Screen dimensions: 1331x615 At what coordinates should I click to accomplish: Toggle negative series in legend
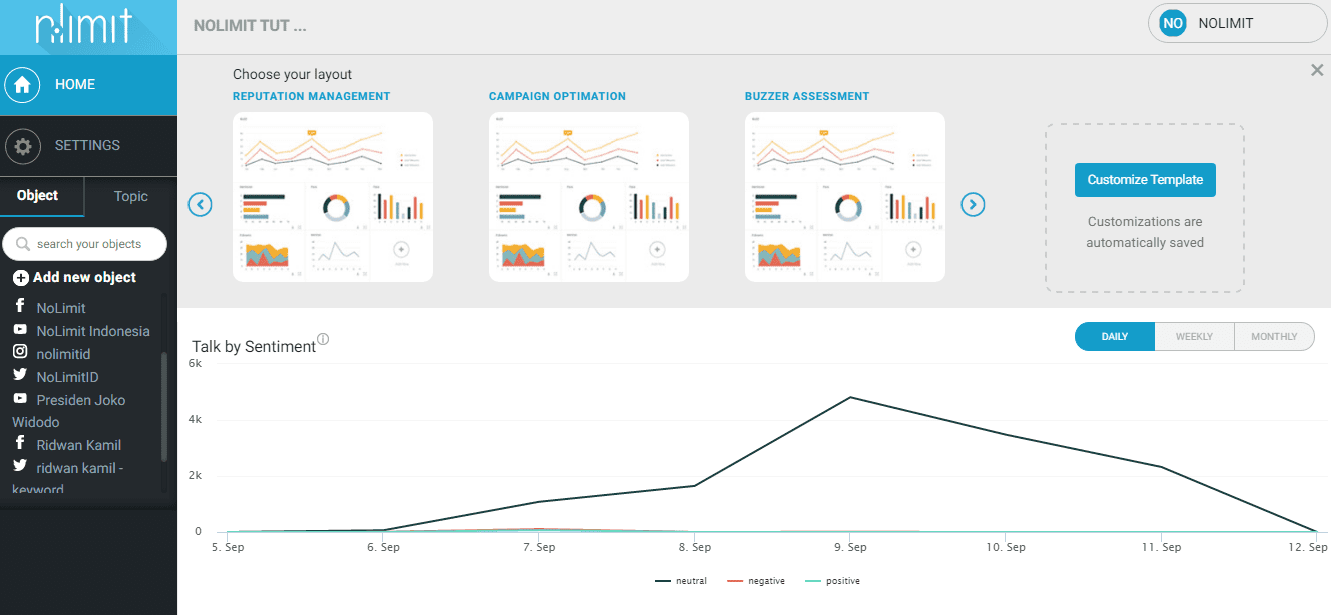coord(755,581)
